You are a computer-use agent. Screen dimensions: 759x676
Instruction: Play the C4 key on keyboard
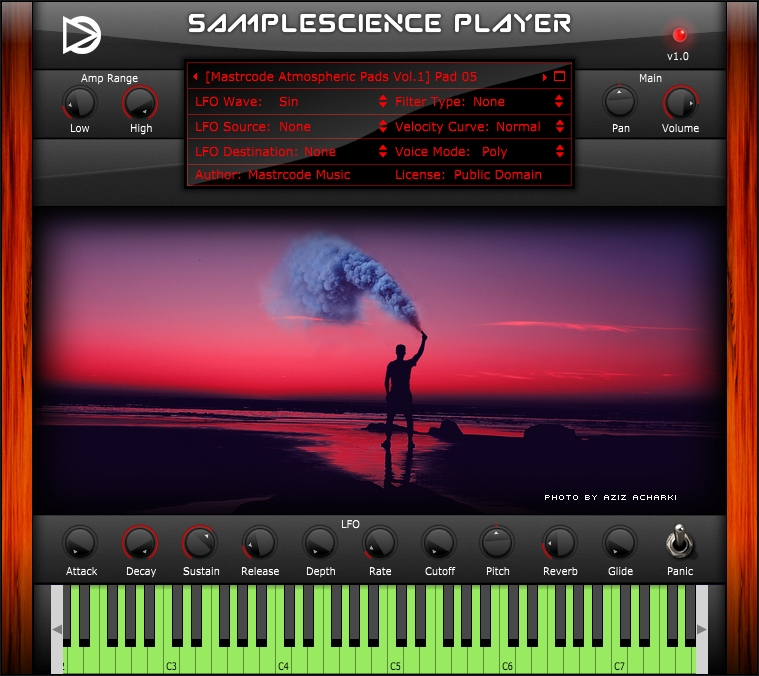[284, 661]
